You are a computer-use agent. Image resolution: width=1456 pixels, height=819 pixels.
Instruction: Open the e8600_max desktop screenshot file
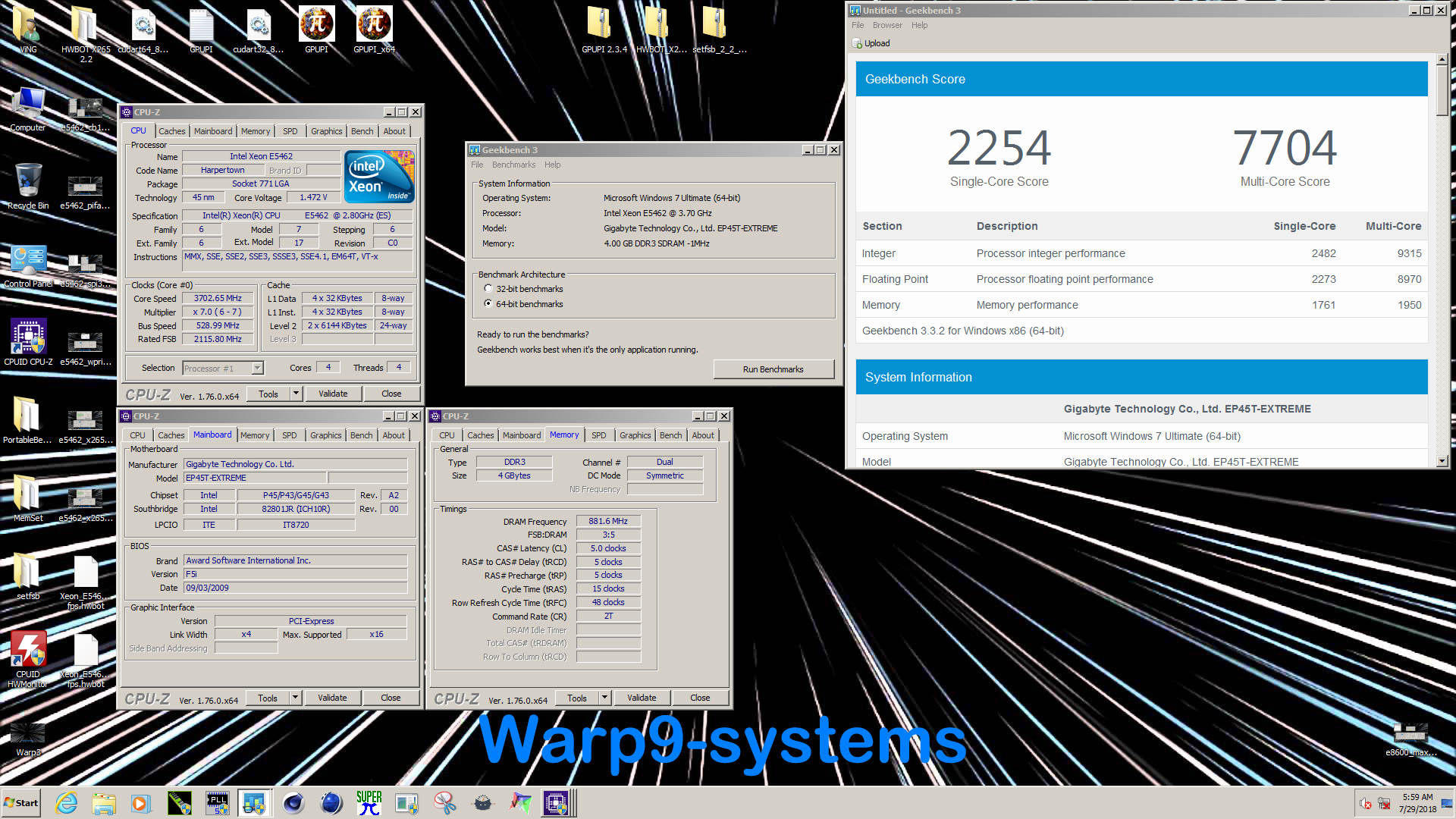(1410, 739)
